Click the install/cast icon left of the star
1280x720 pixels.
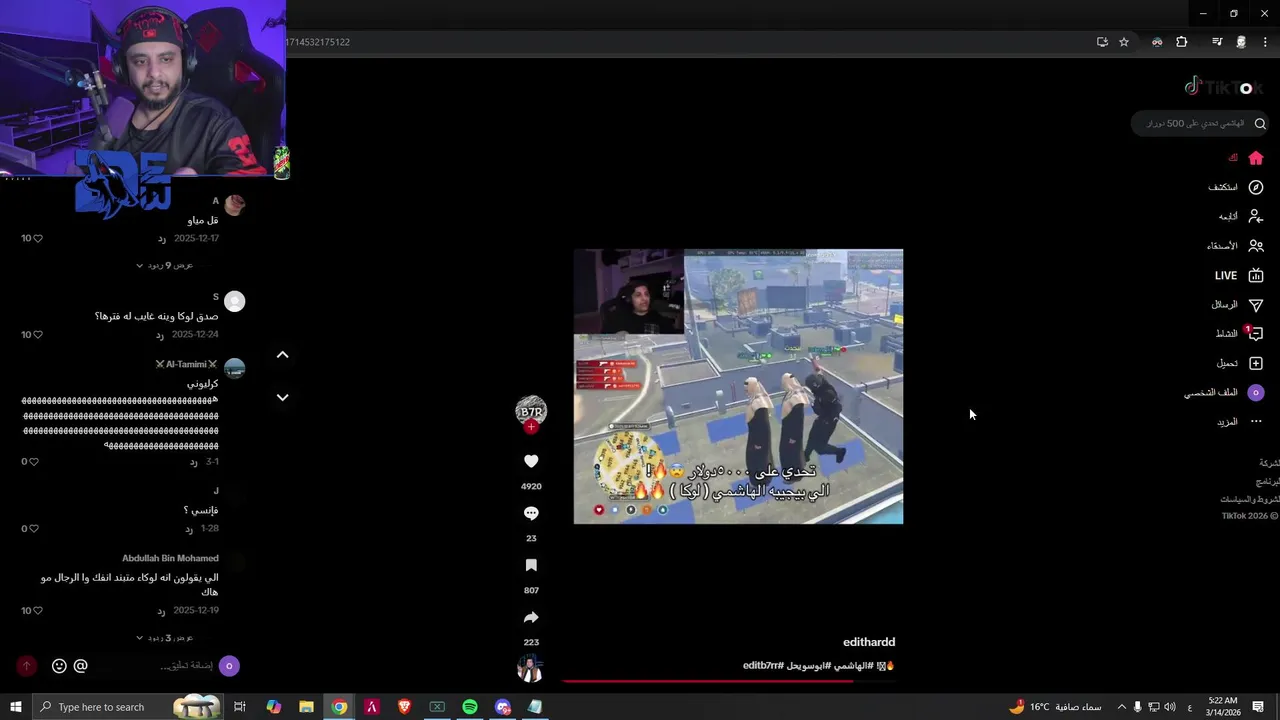[x=1102, y=42]
